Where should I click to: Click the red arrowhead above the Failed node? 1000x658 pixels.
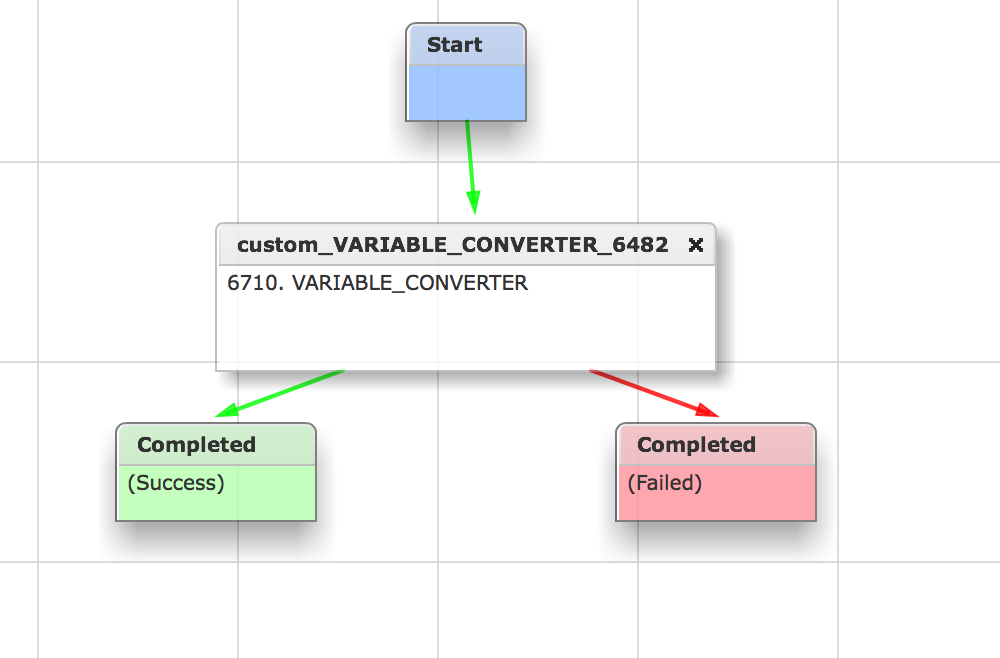pyautogui.click(x=707, y=410)
